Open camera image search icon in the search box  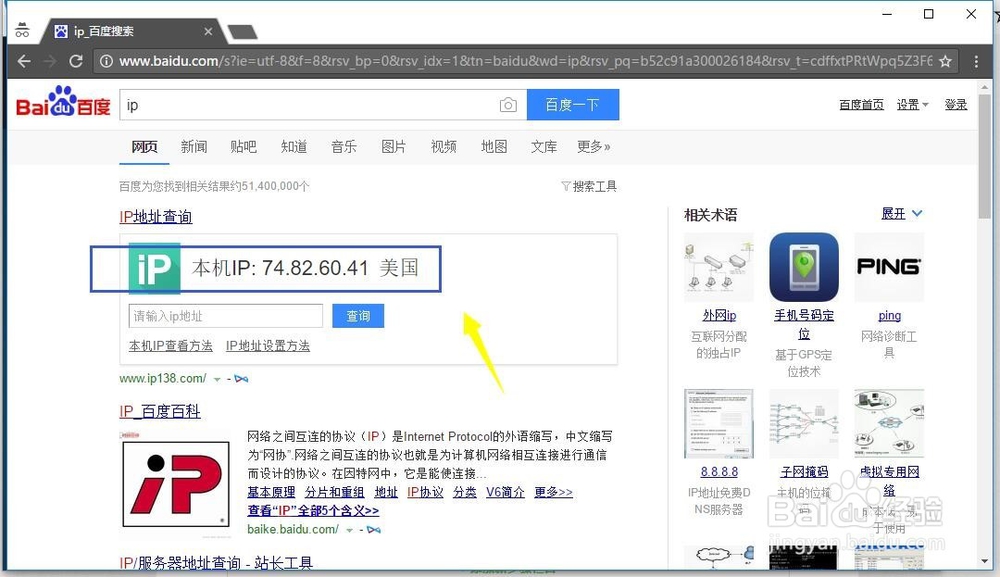coord(508,105)
